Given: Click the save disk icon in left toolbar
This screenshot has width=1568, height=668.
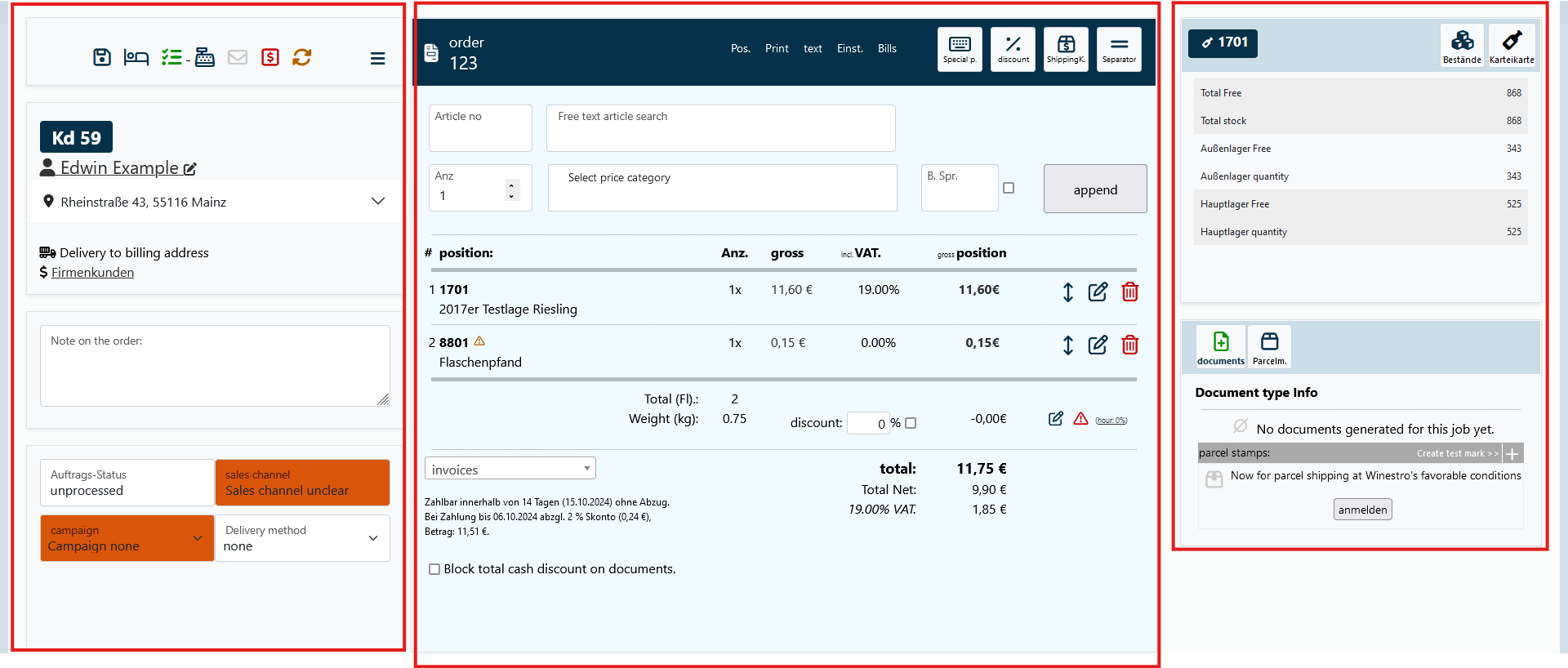Looking at the screenshot, I should [x=102, y=57].
